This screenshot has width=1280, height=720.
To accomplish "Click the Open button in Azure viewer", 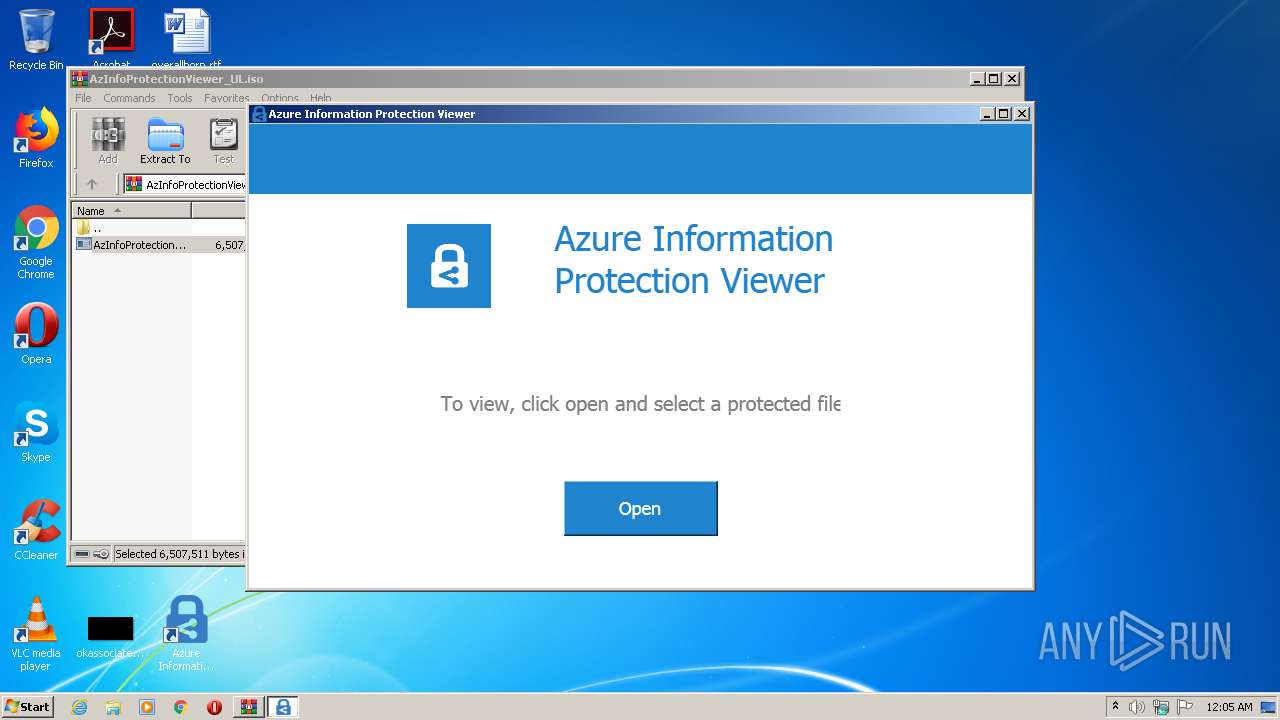I will tap(640, 508).
